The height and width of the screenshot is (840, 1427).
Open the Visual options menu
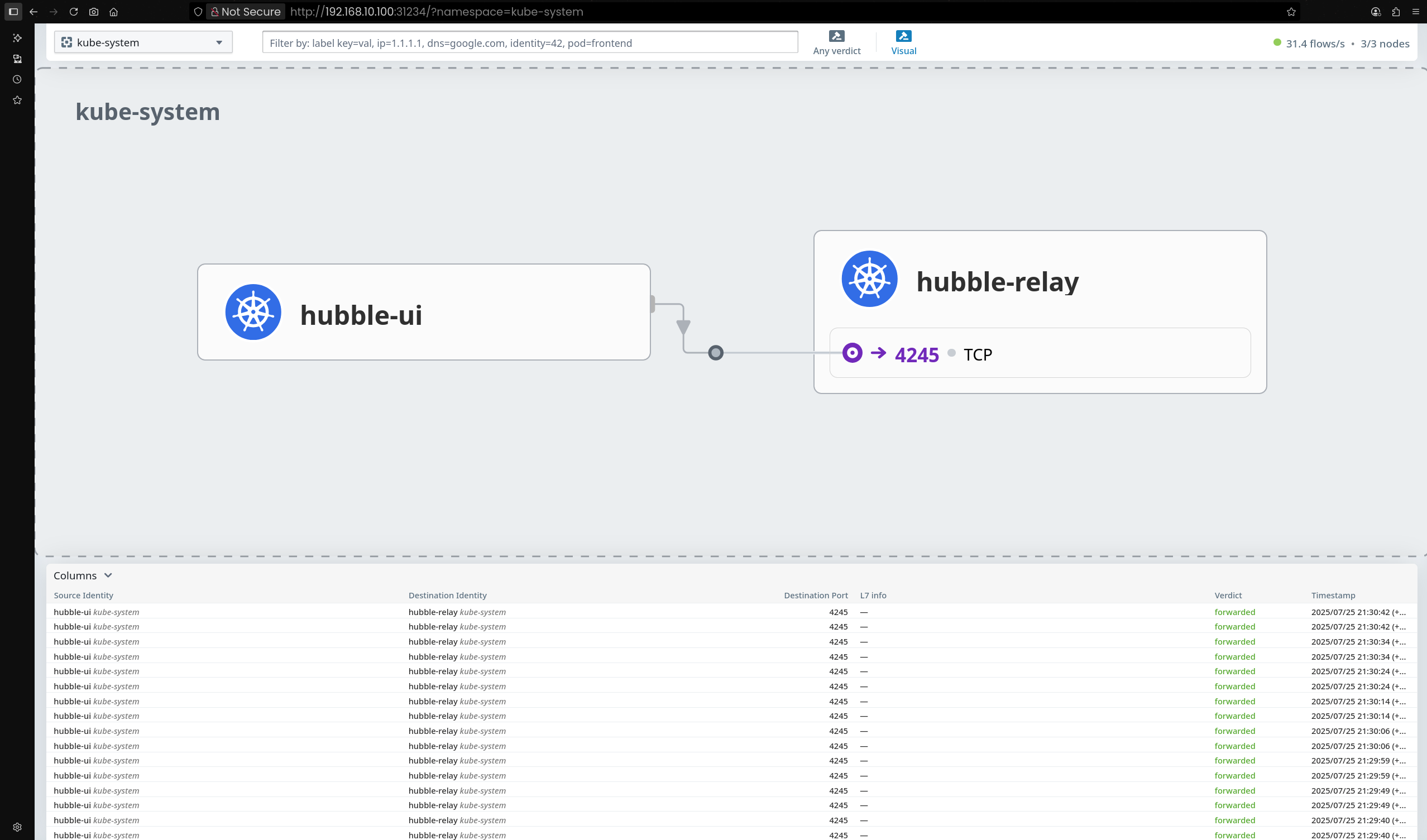pos(903,43)
